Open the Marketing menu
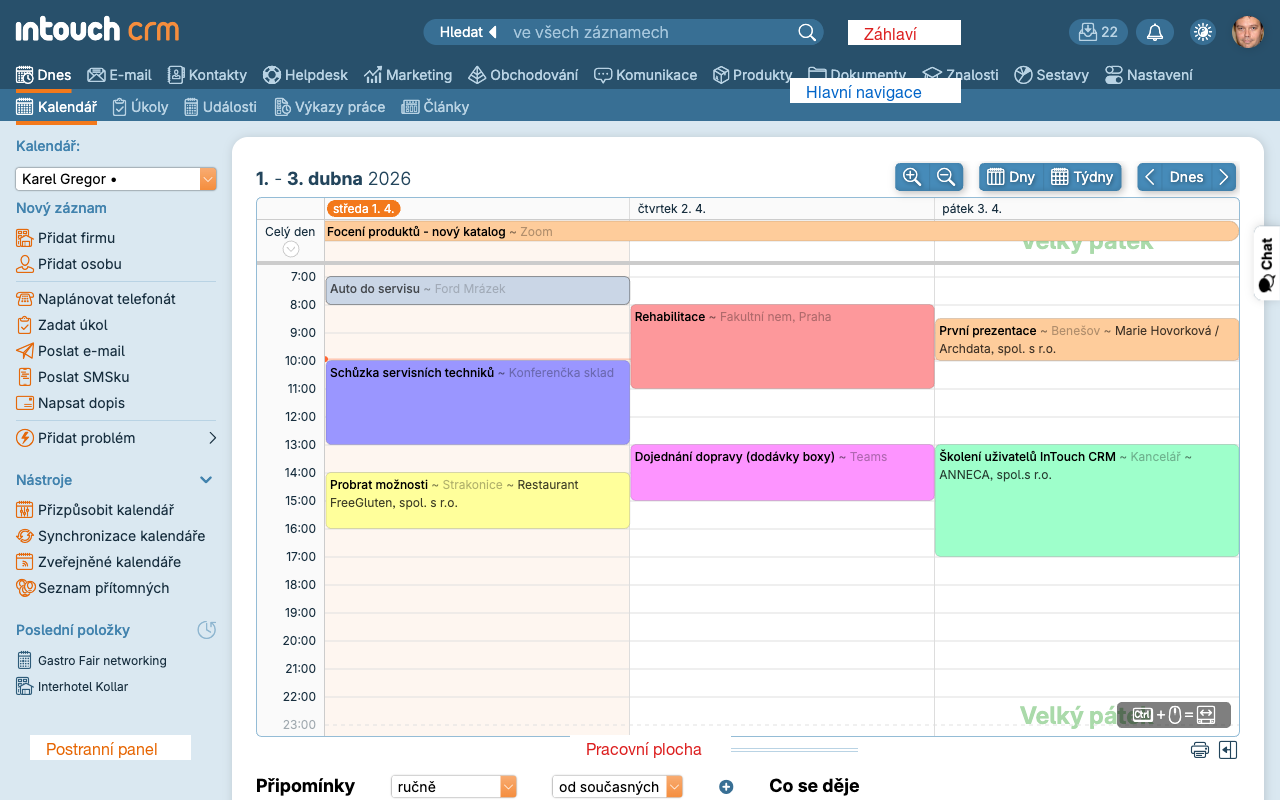The image size is (1280, 800). (x=409, y=74)
